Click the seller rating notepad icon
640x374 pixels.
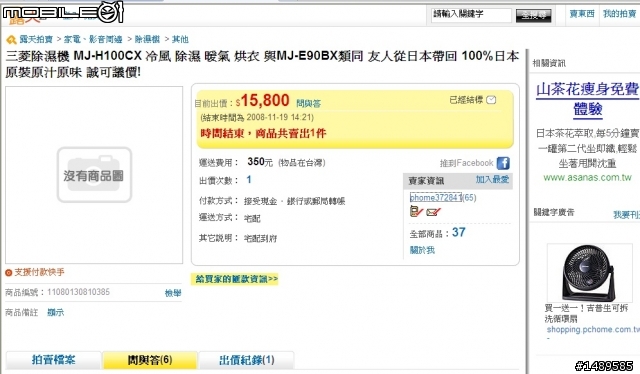tap(416, 211)
